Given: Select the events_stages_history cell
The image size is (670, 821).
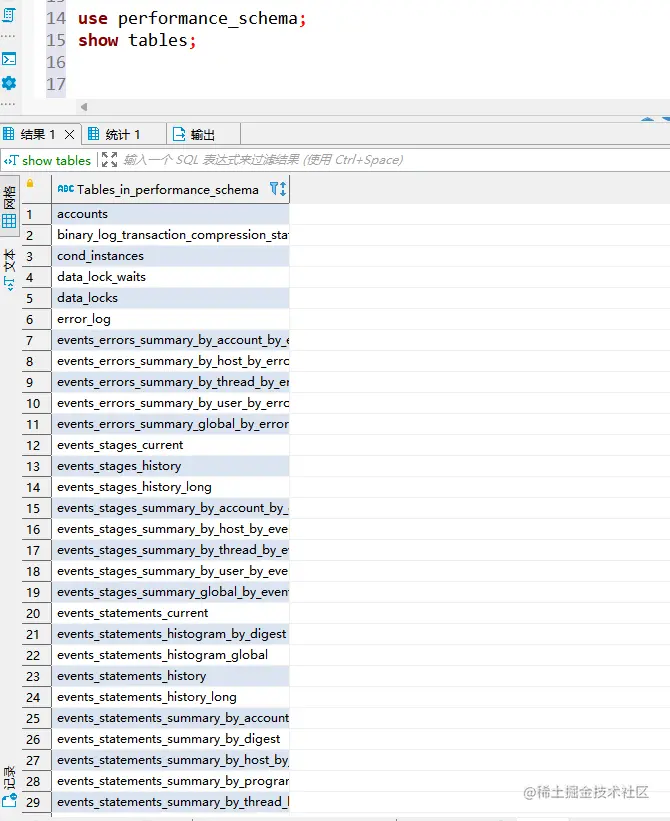Looking at the screenshot, I should pos(170,466).
